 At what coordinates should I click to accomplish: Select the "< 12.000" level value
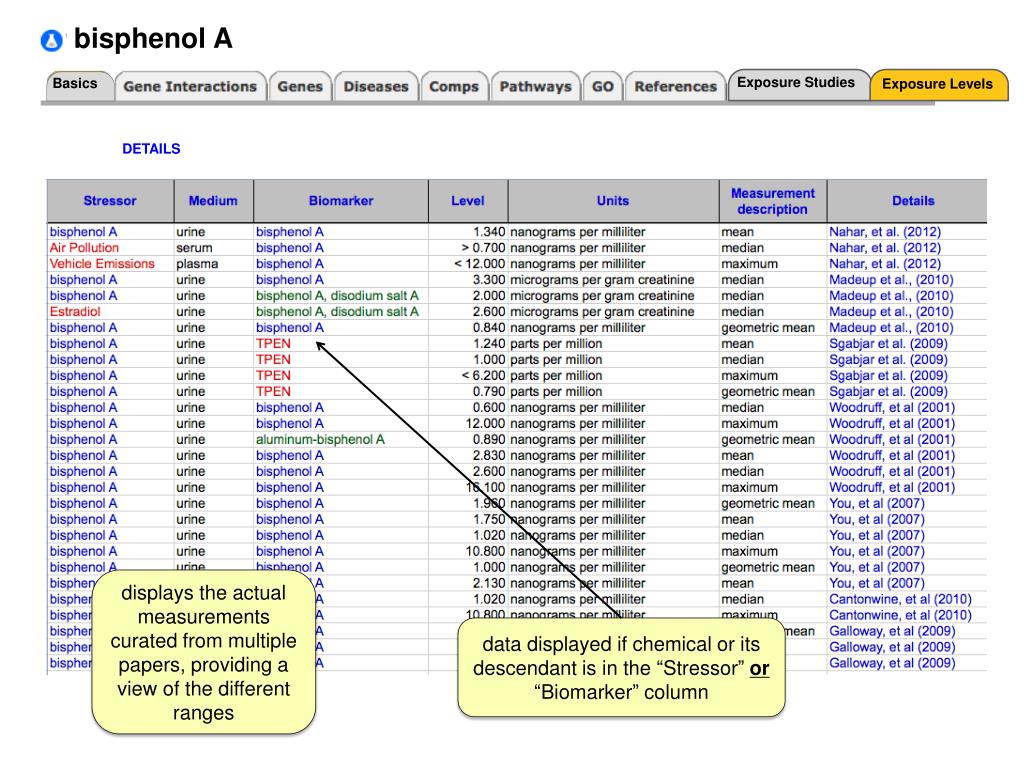coord(479,264)
